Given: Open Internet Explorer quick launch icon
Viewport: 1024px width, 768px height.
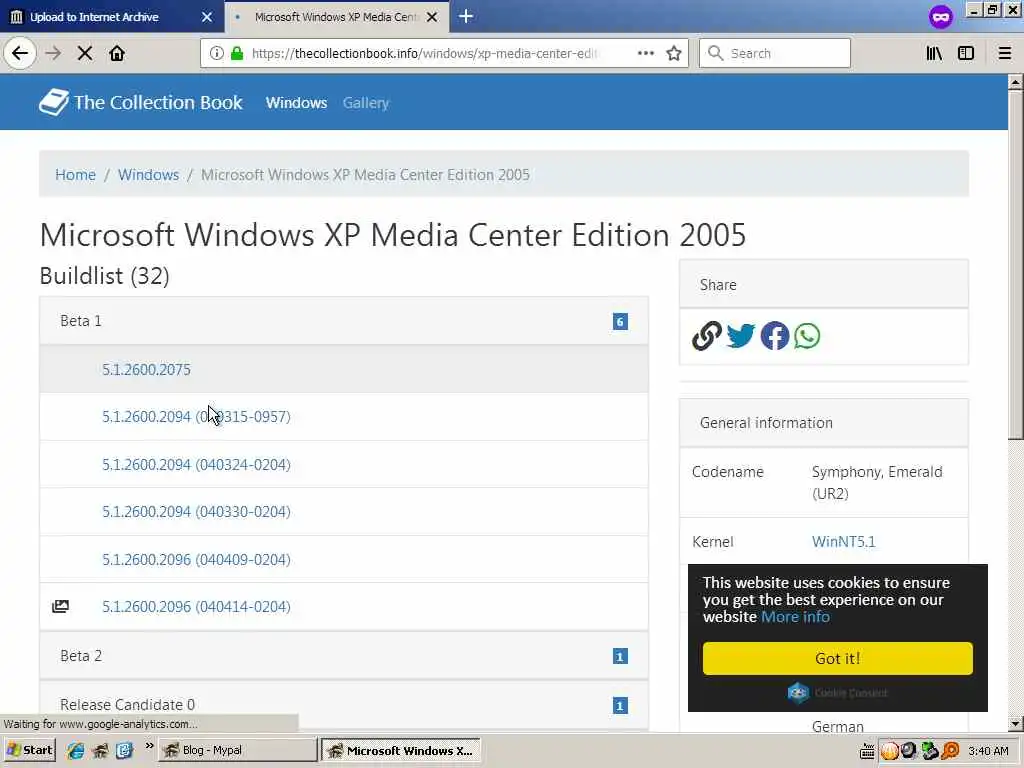Looking at the screenshot, I should 75,750.
